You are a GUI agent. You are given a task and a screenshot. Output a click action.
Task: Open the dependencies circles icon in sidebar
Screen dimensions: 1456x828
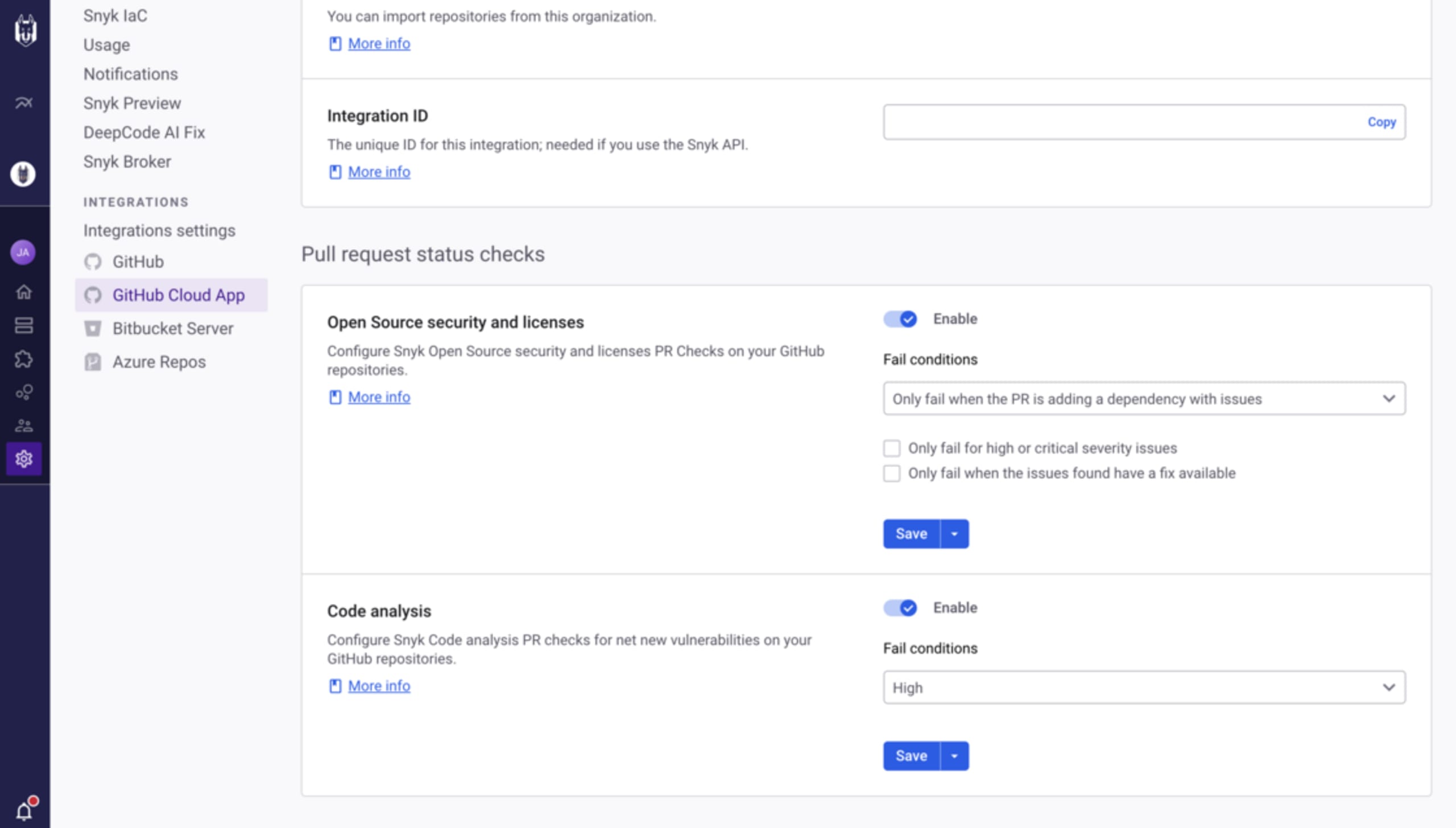tap(24, 392)
